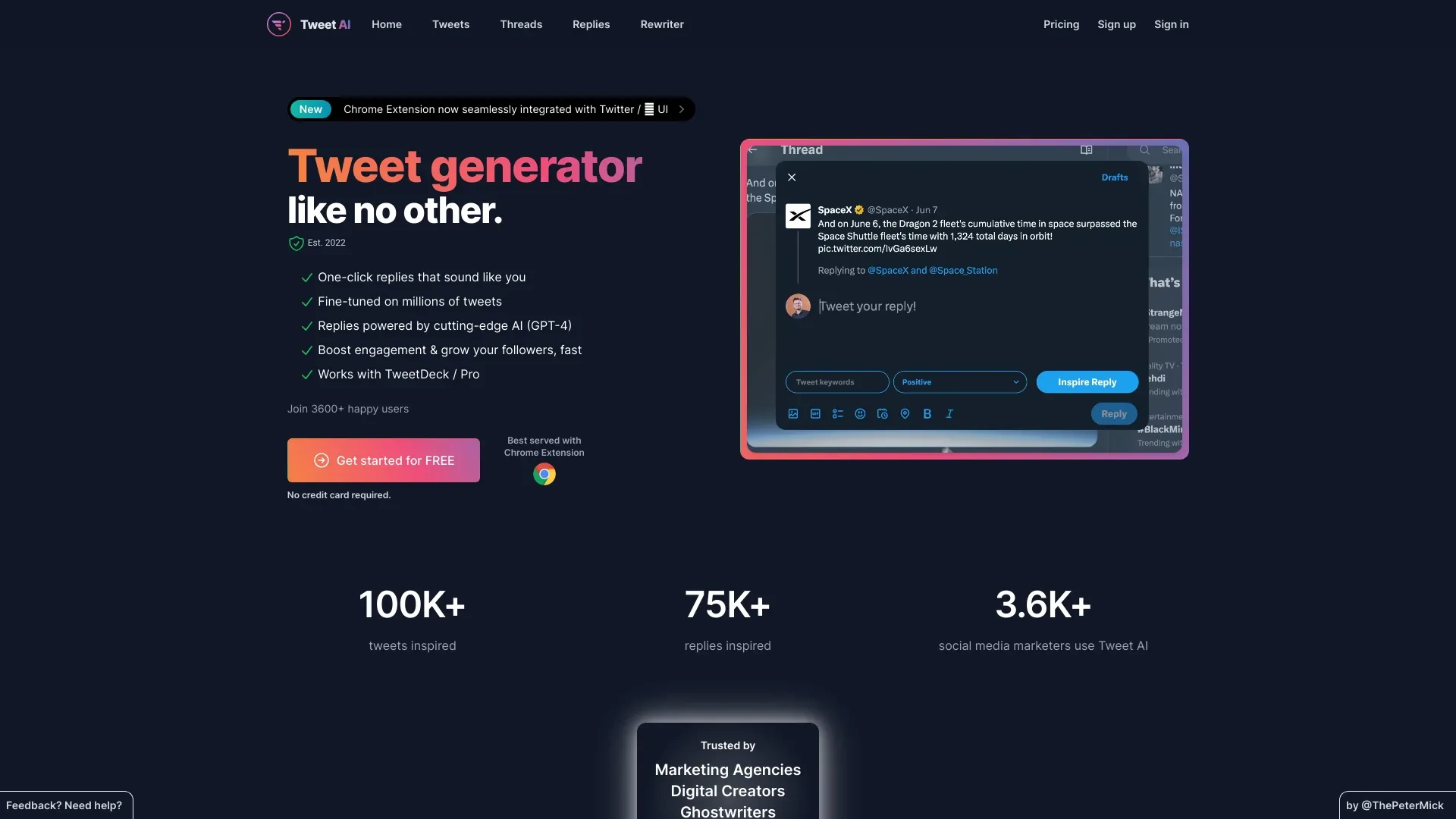This screenshot has height=819, width=1456.
Task: Click the location tag icon
Action: click(x=905, y=413)
